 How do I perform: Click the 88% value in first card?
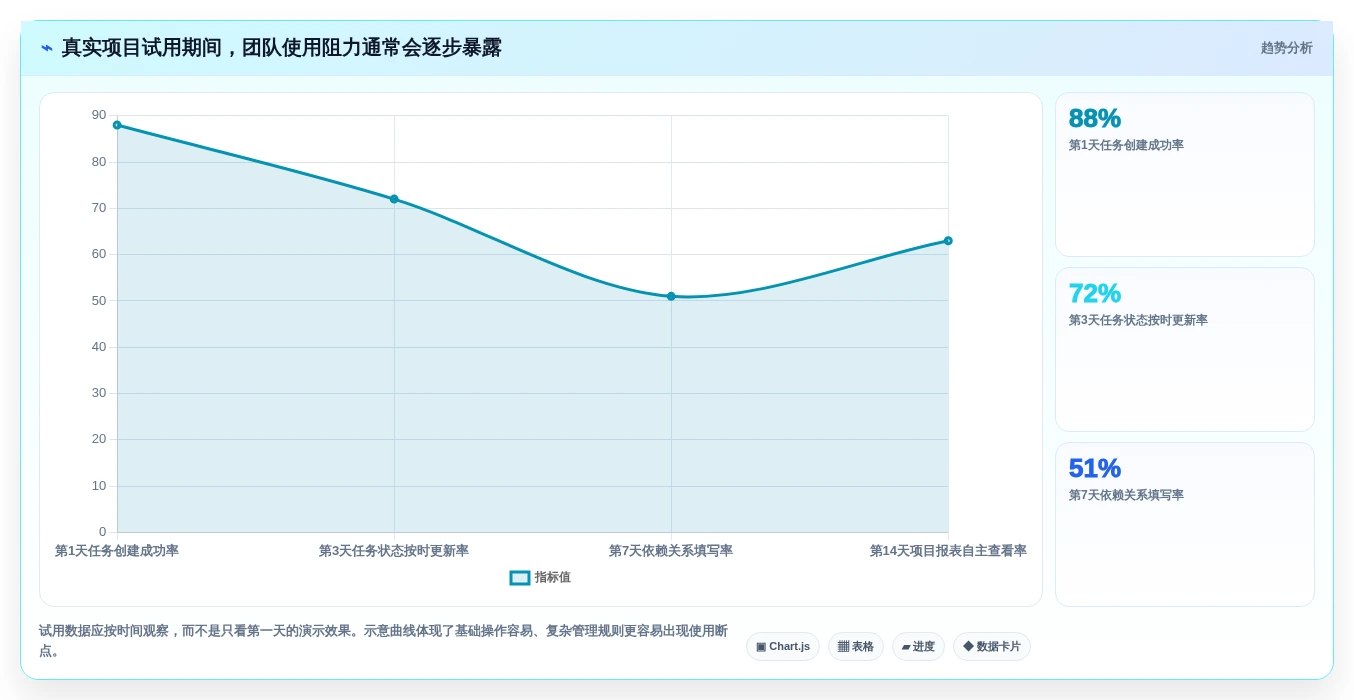[1095, 118]
